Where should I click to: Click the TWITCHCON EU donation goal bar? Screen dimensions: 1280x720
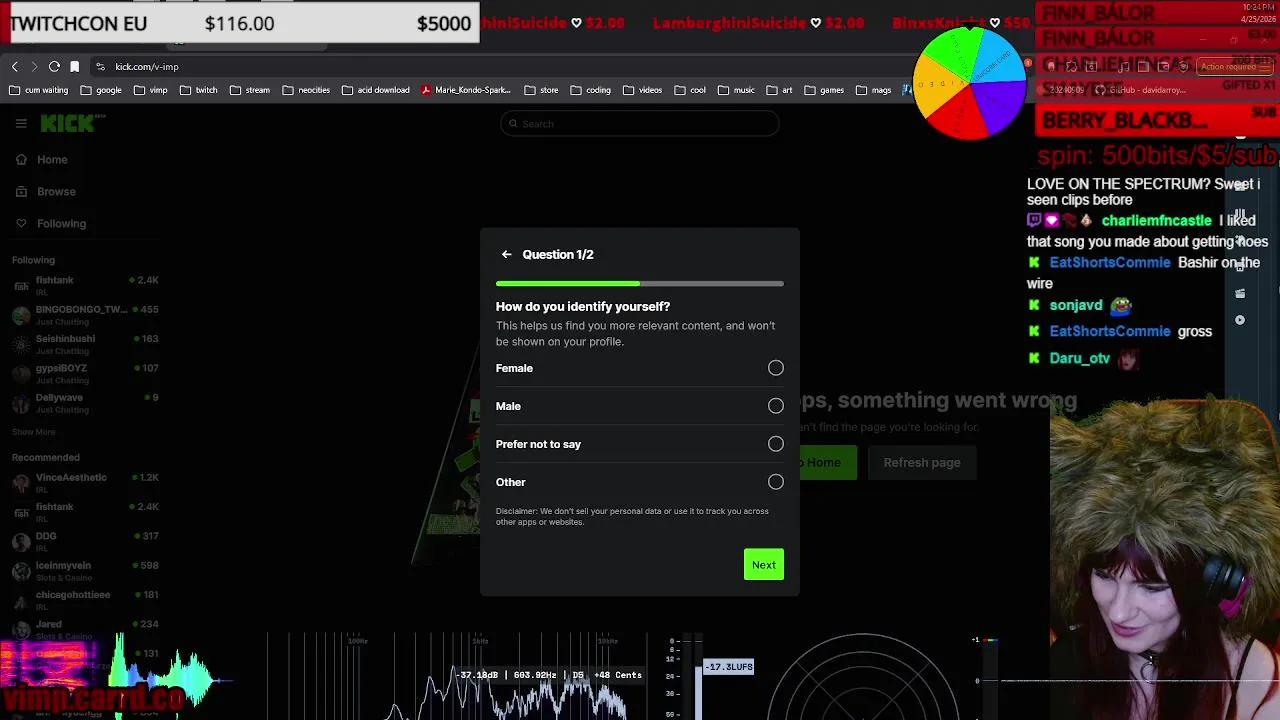click(240, 23)
